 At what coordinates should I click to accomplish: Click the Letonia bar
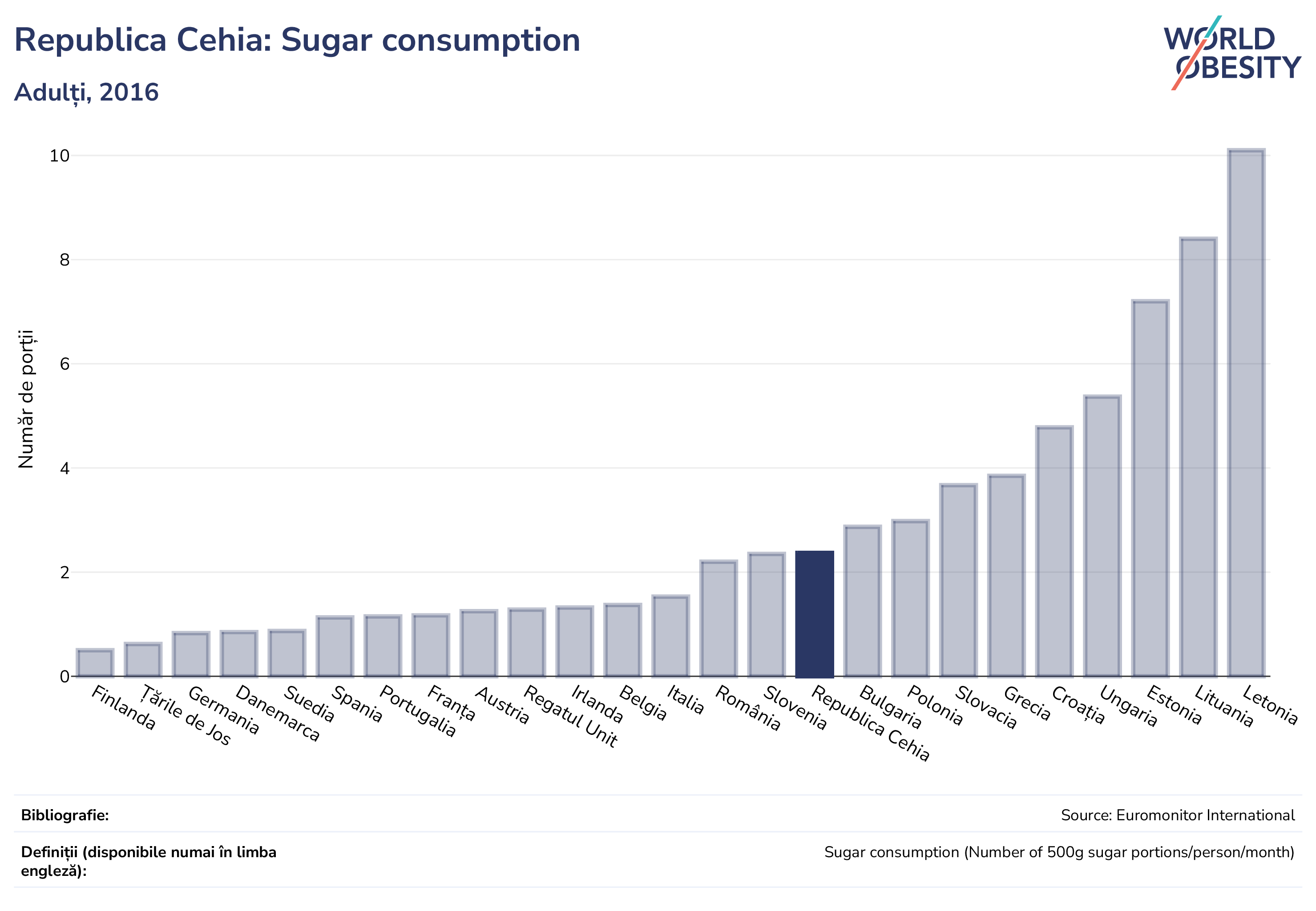point(1246,413)
